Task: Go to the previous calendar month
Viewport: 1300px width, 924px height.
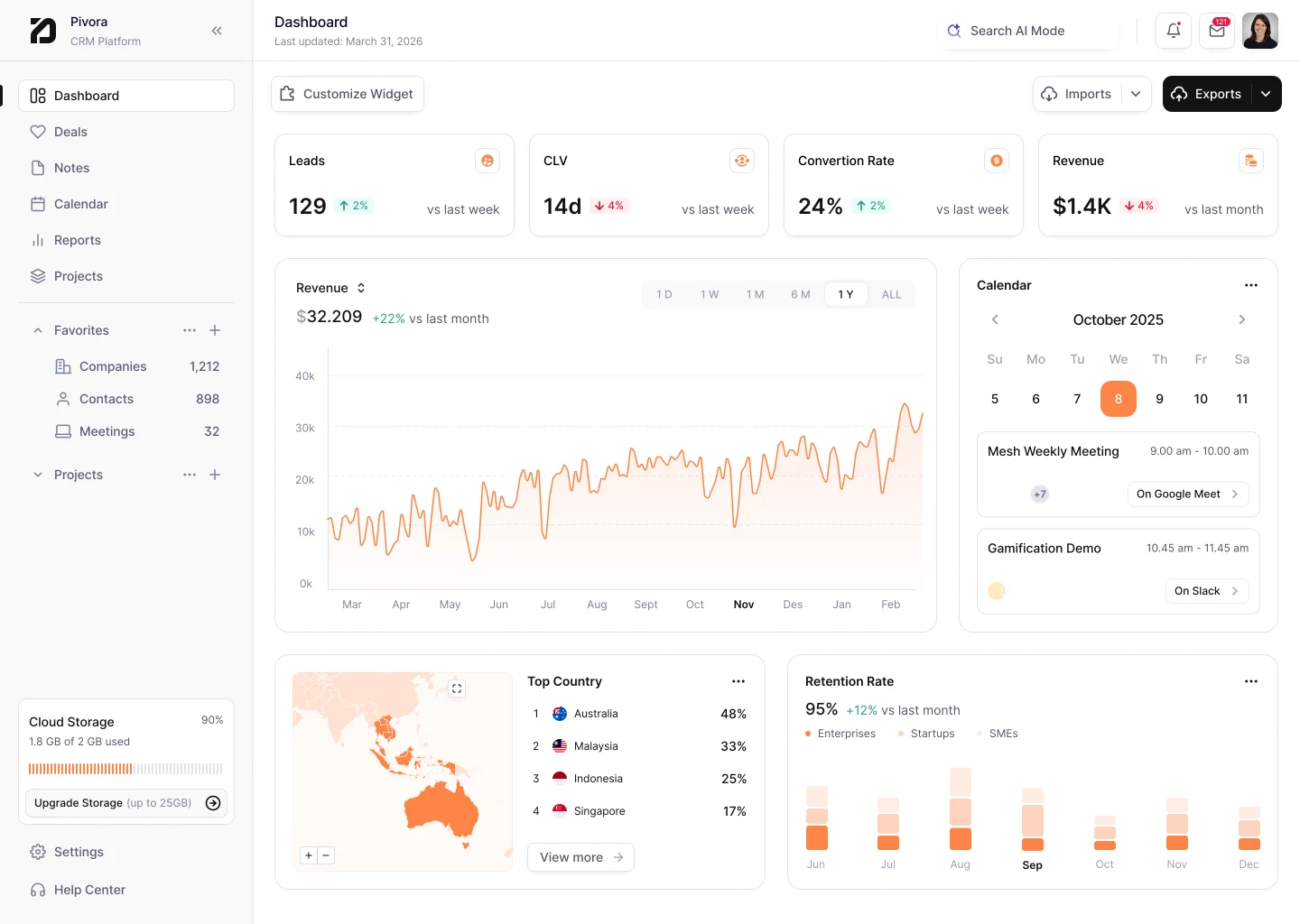Action: click(995, 319)
